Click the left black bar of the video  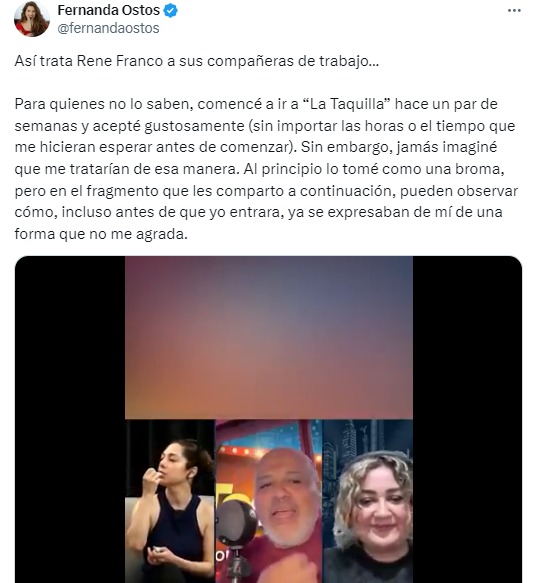point(70,419)
